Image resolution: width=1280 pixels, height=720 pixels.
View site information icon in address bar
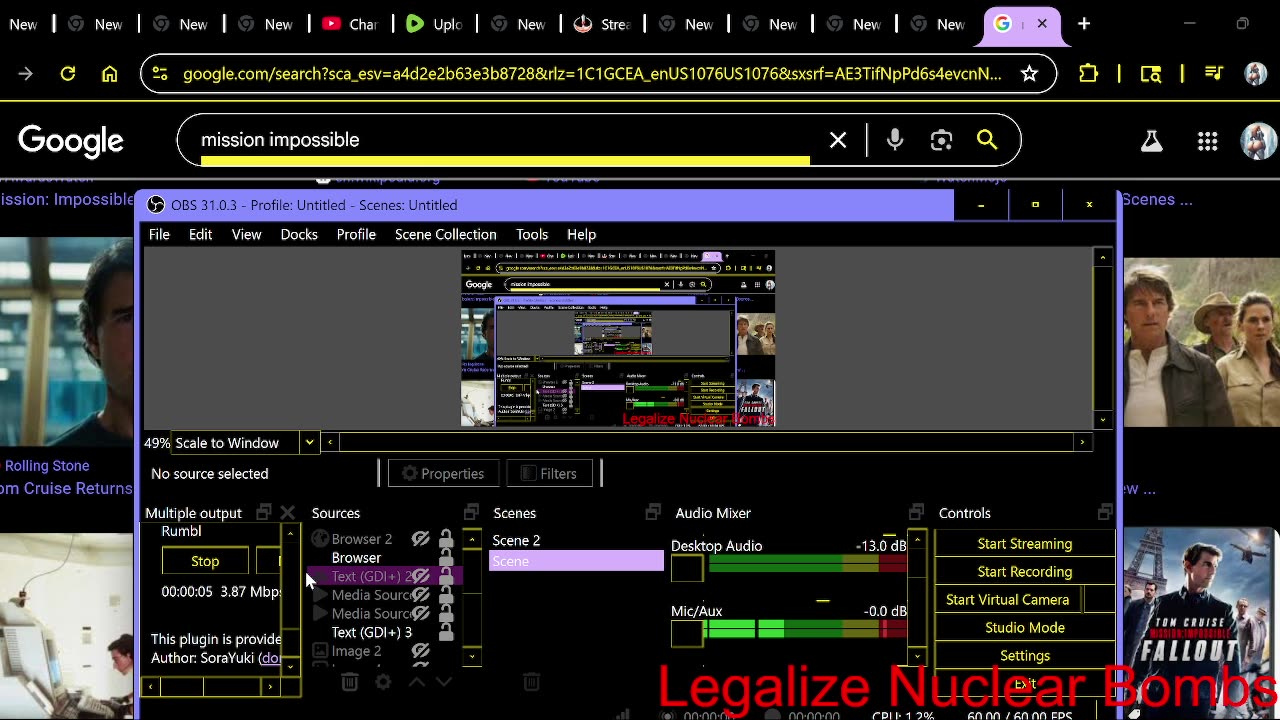(x=162, y=74)
